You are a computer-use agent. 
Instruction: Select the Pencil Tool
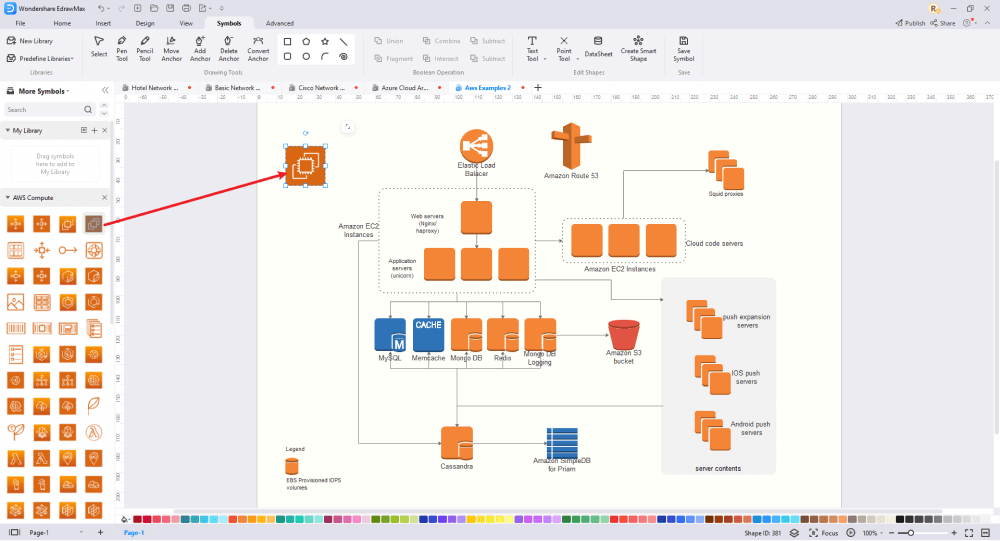[145, 48]
